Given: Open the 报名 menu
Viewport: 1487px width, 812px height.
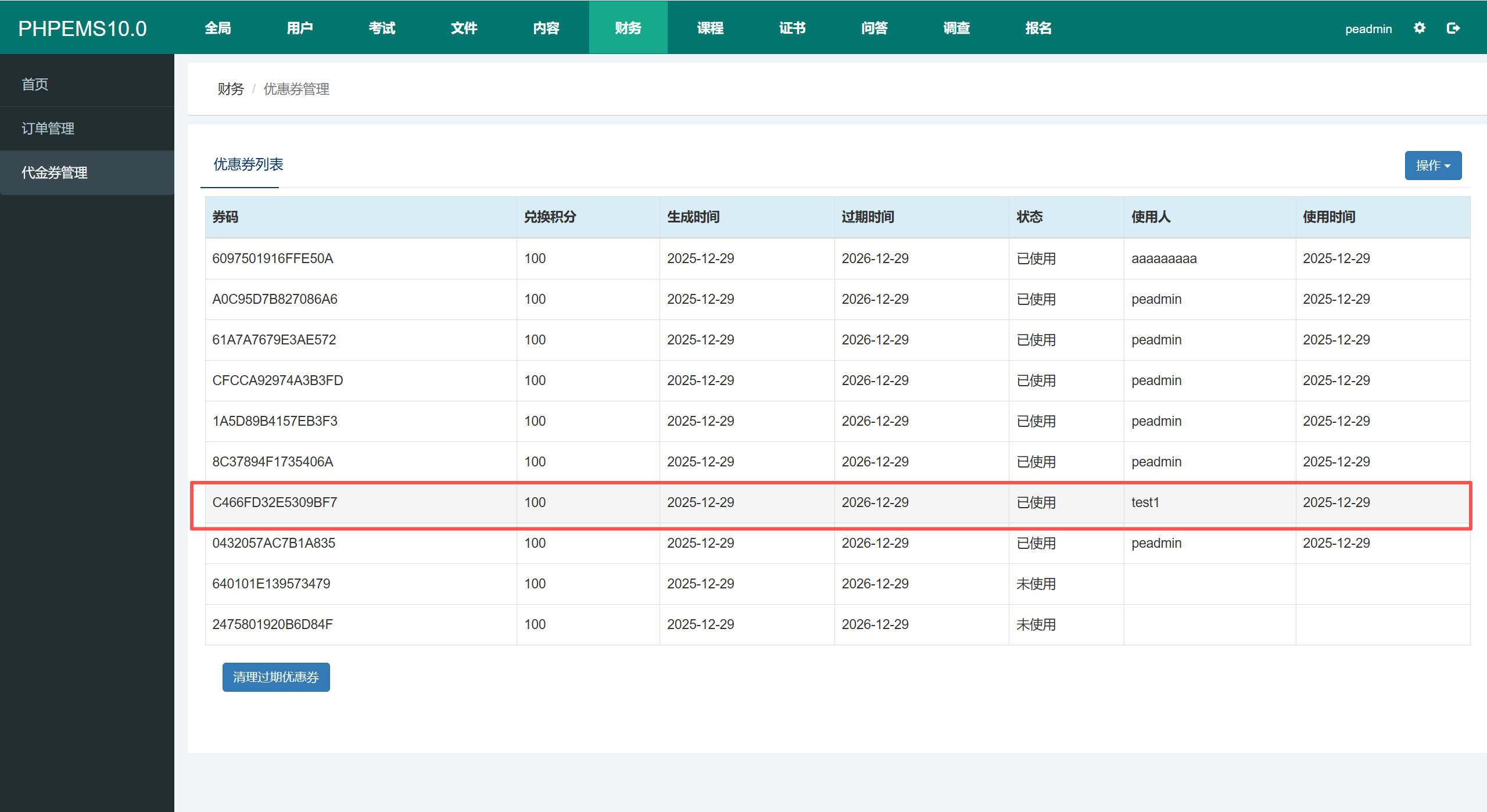Looking at the screenshot, I should coord(1038,28).
